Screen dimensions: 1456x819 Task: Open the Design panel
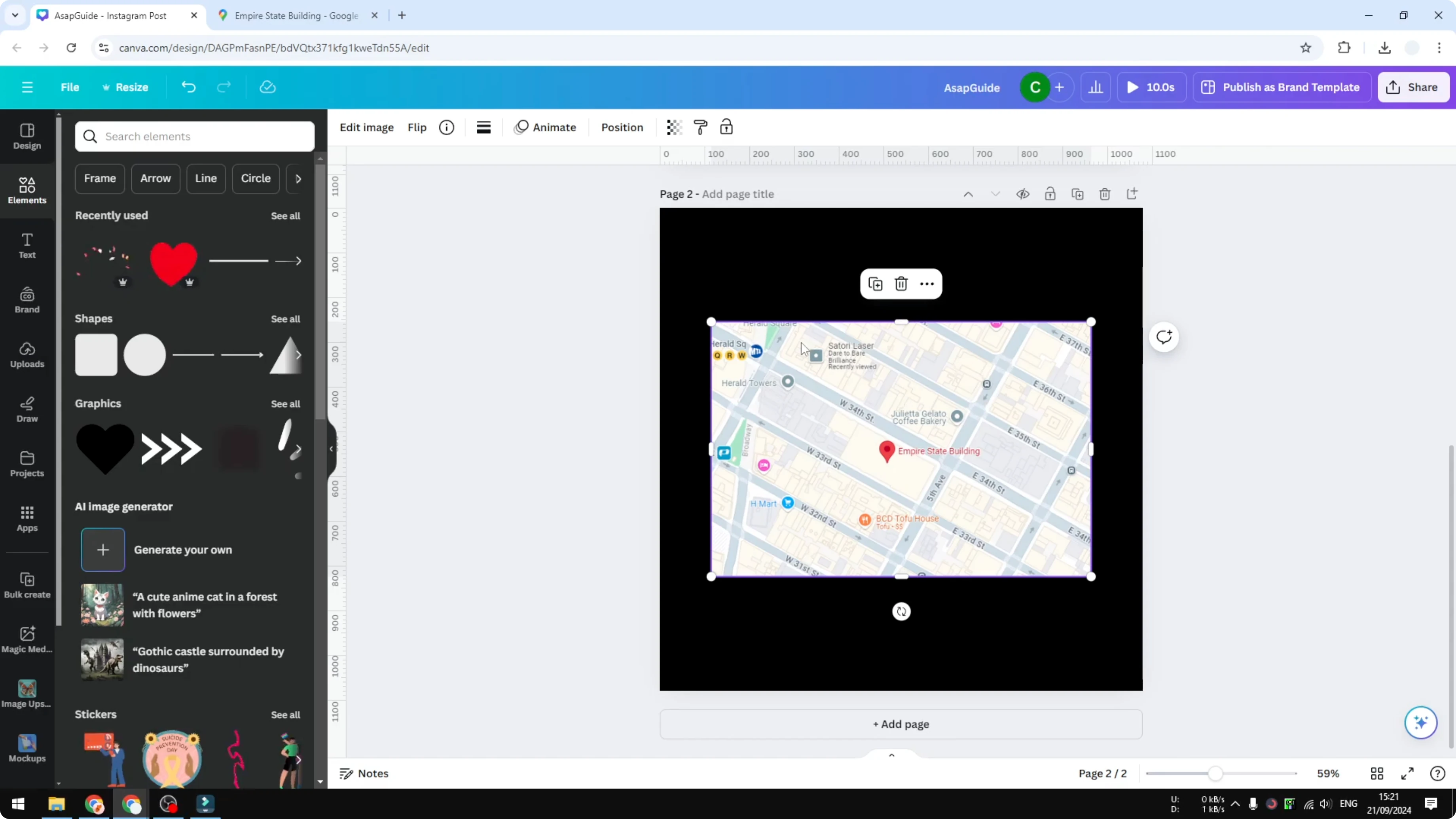[27, 137]
